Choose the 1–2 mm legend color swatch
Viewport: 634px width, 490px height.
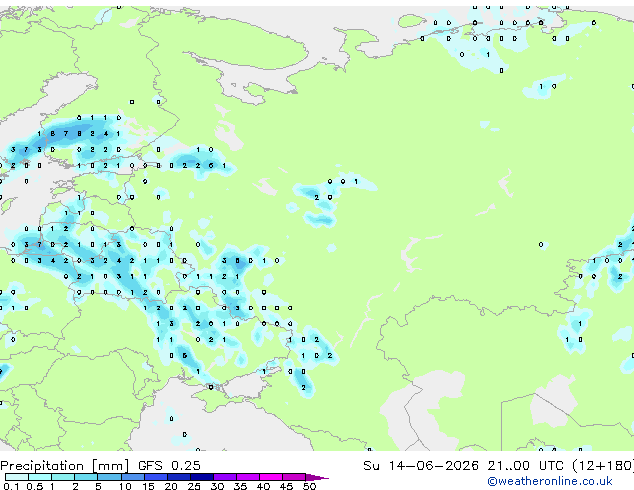pyautogui.click(x=63, y=477)
